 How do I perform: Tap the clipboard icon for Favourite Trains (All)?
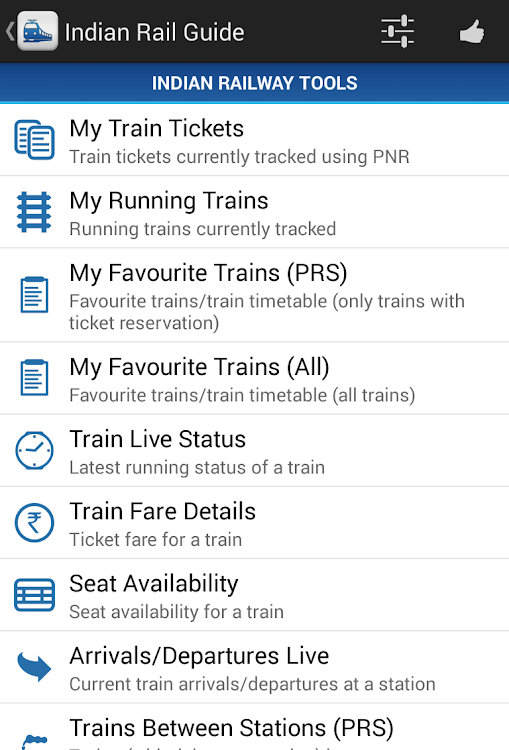(x=34, y=378)
